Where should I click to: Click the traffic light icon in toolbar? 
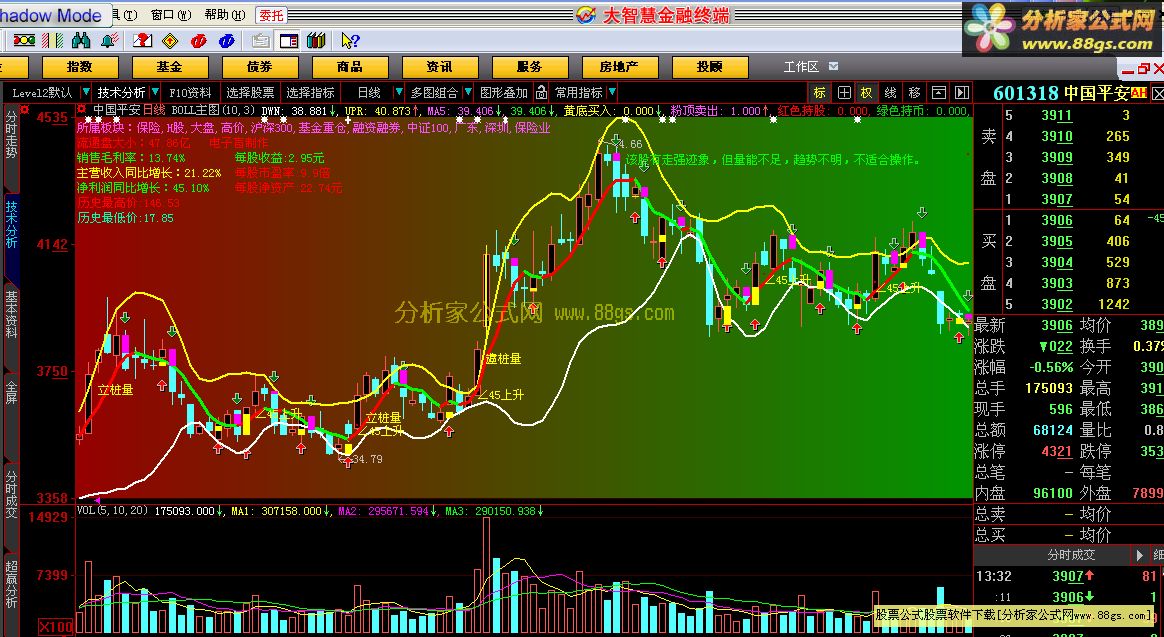click(x=24, y=40)
